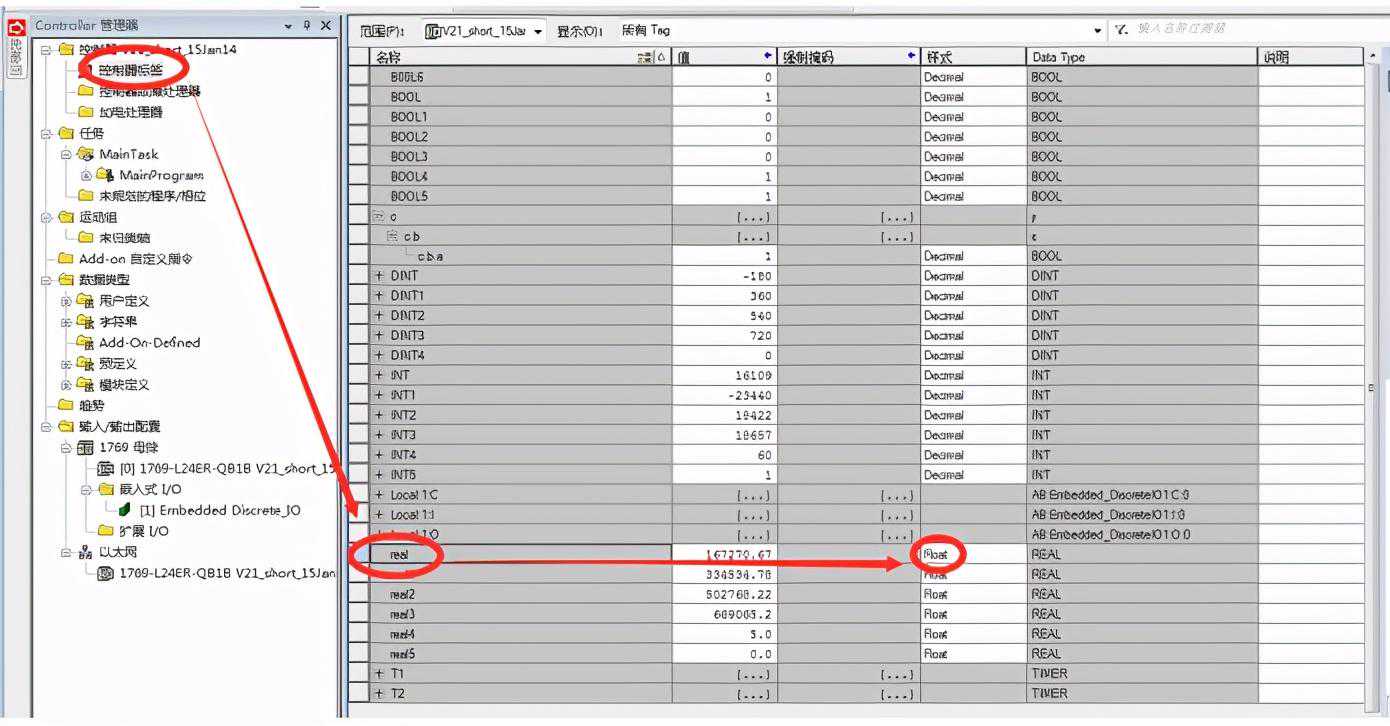Click the MainProgram program icon
Screen dimensions: 1390x726
(x=106, y=175)
